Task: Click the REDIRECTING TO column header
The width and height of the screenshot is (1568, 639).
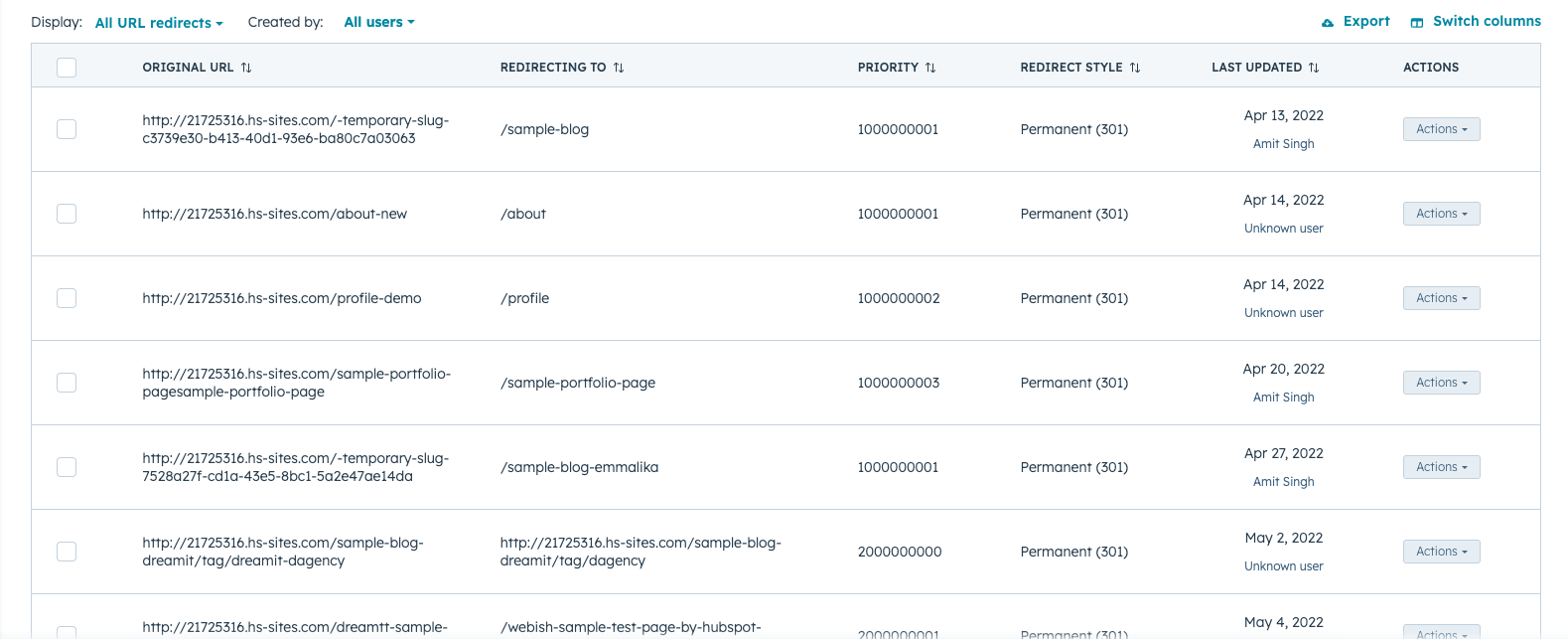Action: [x=553, y=68]
